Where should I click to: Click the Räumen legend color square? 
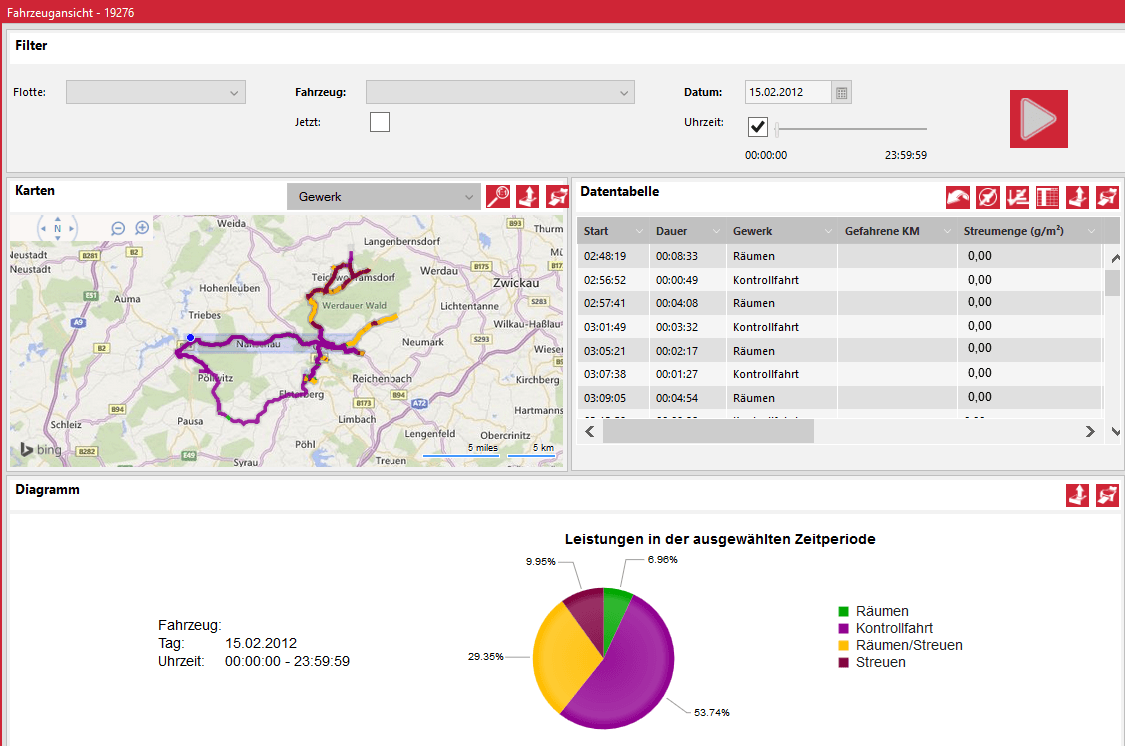tap(844, 611)
